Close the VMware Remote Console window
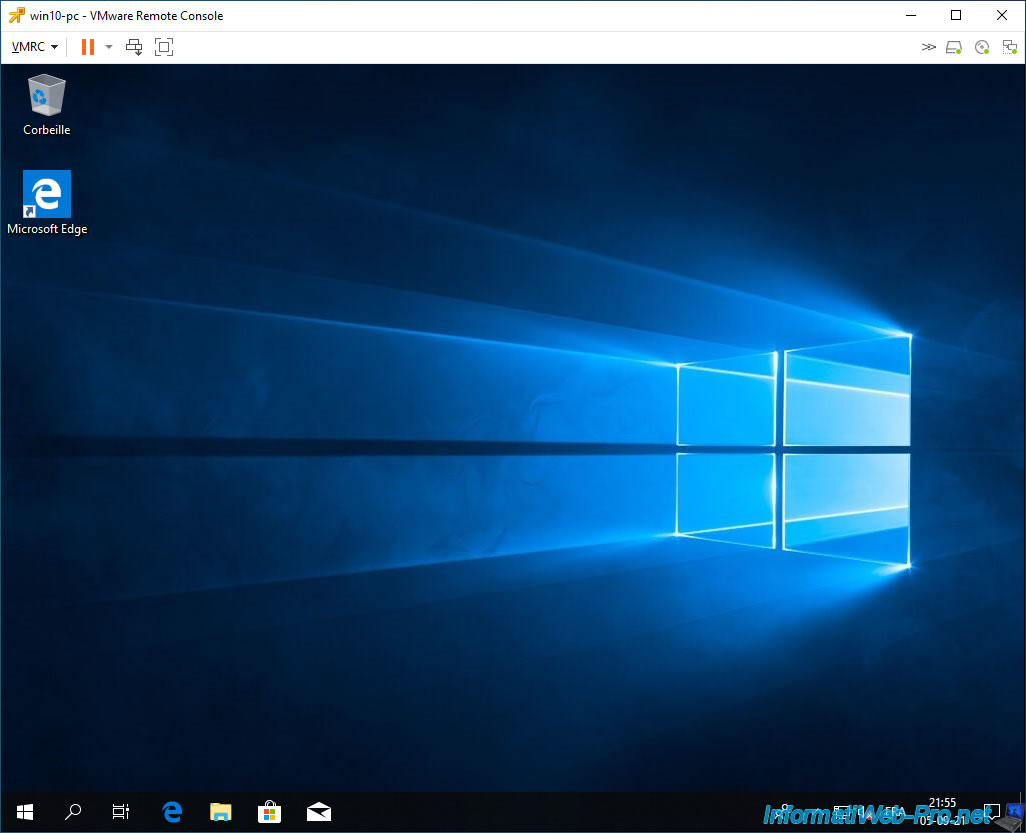The width and height of the screenshot is (1026, 833). pyautogui.click(x=1002, y=15)
